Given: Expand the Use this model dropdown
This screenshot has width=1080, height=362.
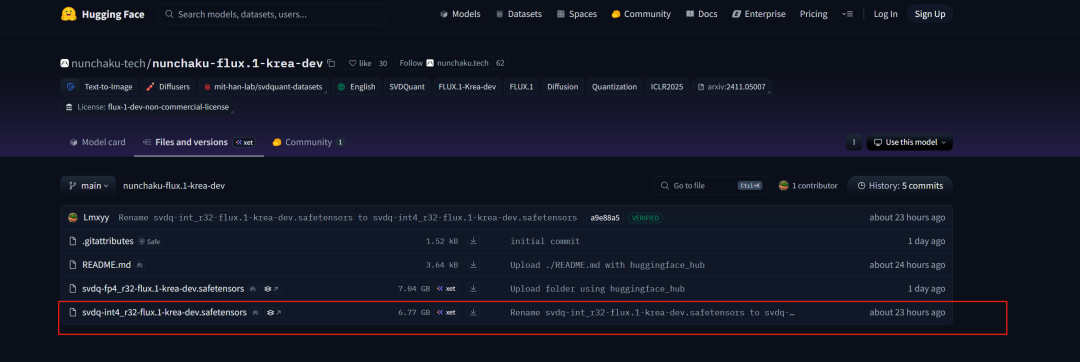Looking at the screenshot, I should [909, 142].
